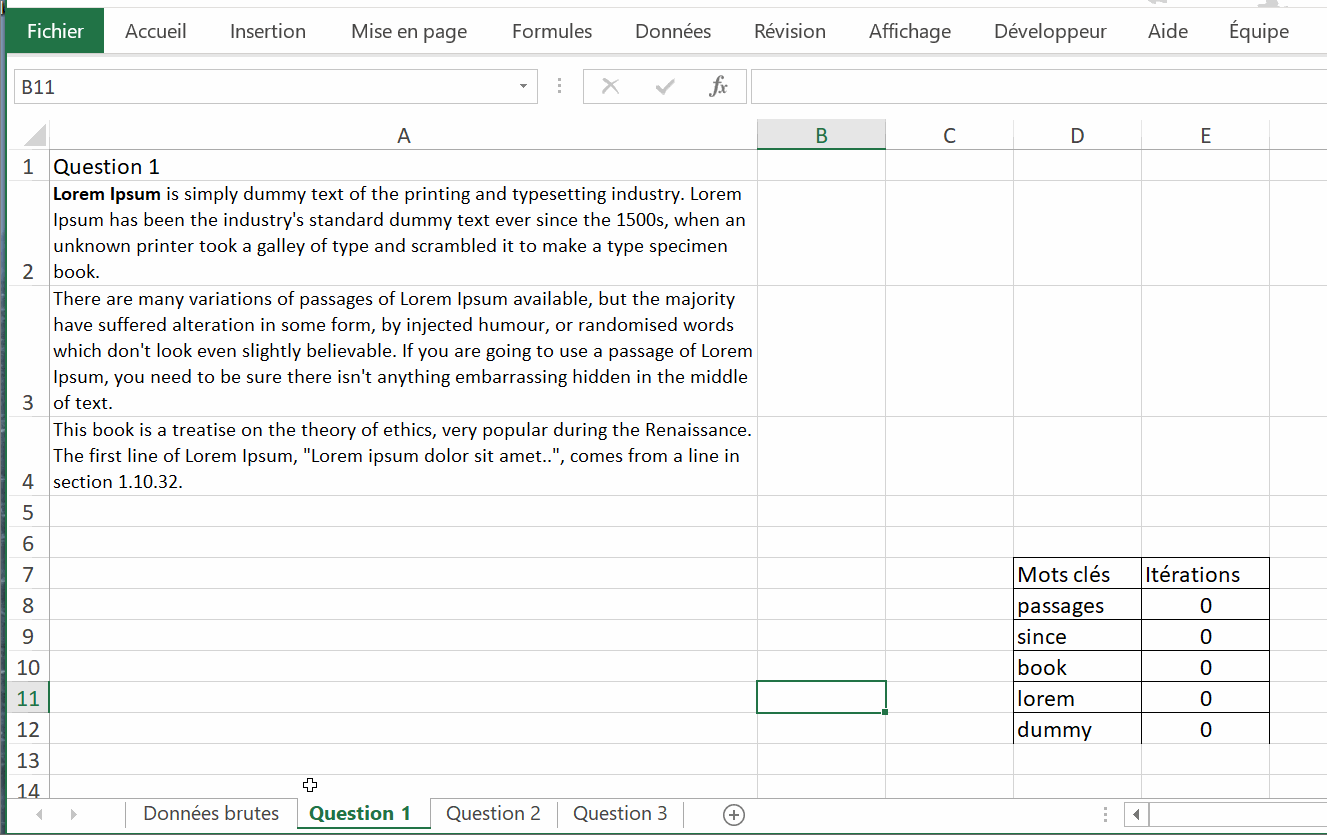Open the Mise en page tab

tap(408, 31)
